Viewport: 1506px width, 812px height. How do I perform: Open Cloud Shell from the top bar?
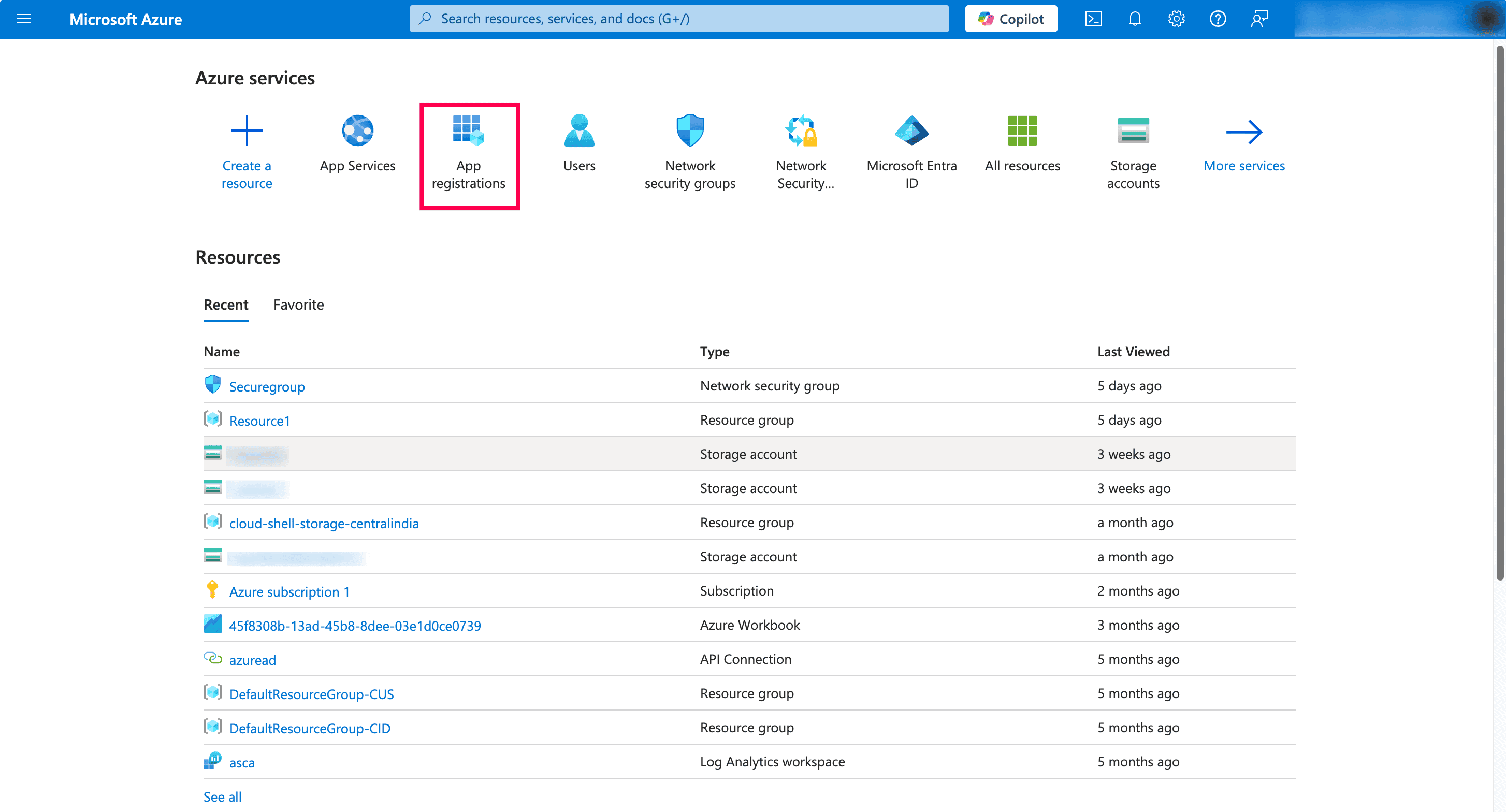1093,19
